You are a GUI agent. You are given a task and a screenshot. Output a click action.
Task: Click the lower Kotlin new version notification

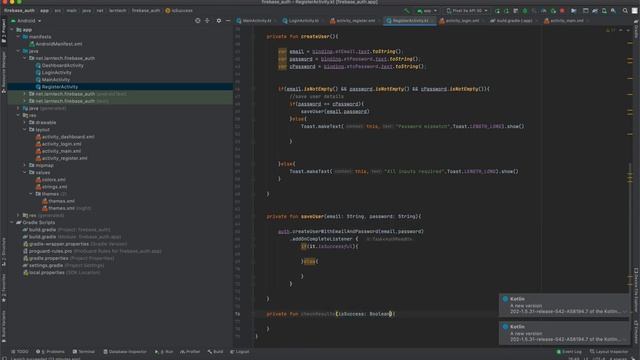pyautogui.click(x=564, y=333)
